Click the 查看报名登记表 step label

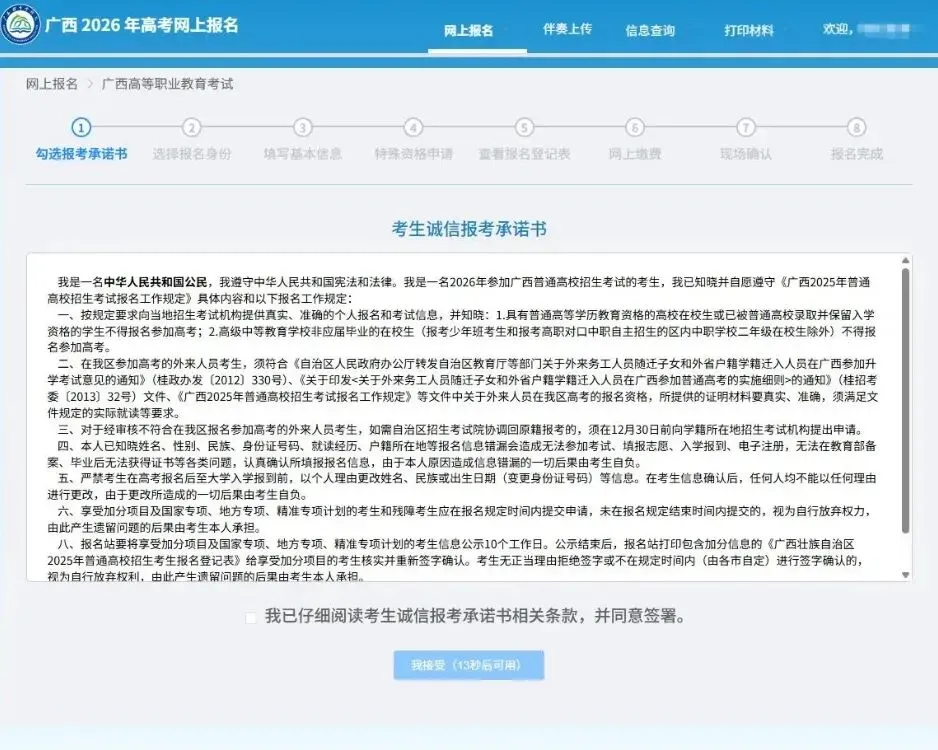click(x=524, y=154)
